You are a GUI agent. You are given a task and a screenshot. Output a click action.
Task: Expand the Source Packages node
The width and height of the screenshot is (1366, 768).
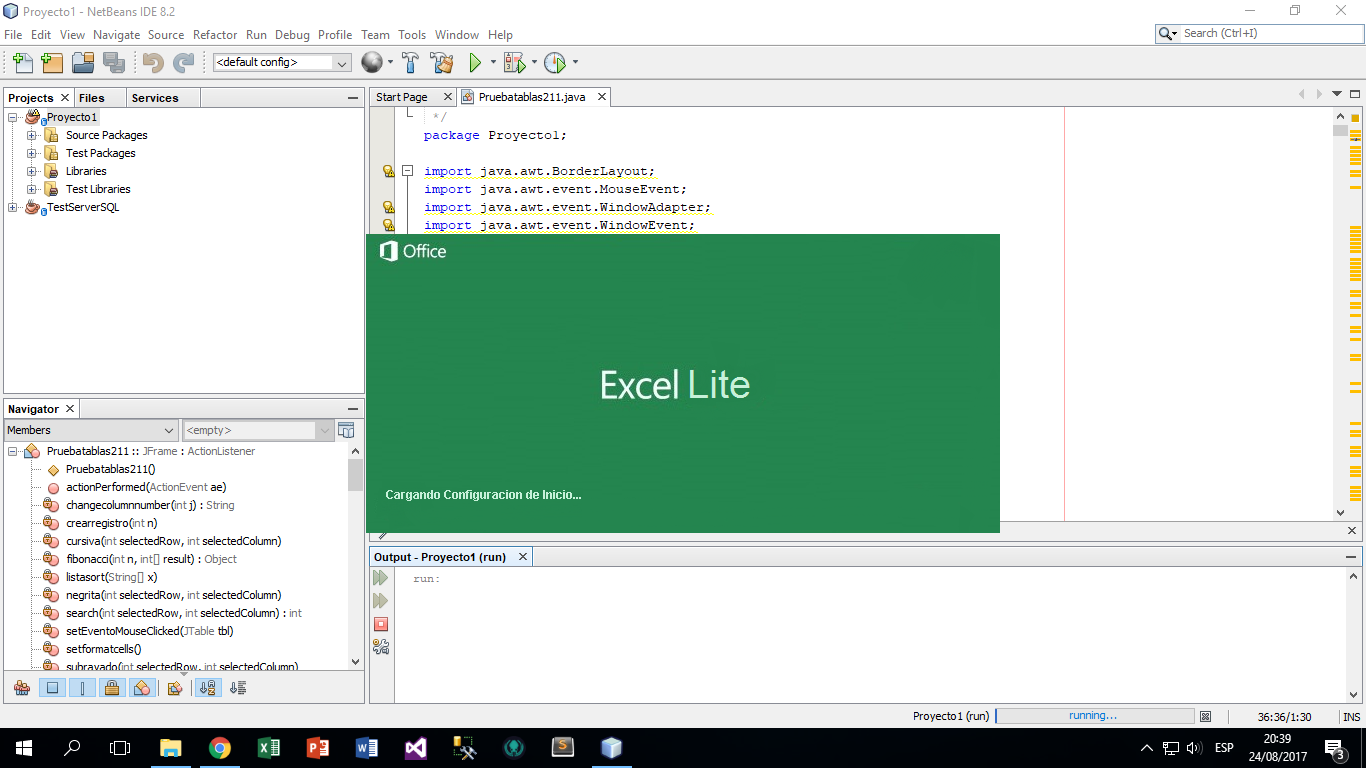pos(32,135)
